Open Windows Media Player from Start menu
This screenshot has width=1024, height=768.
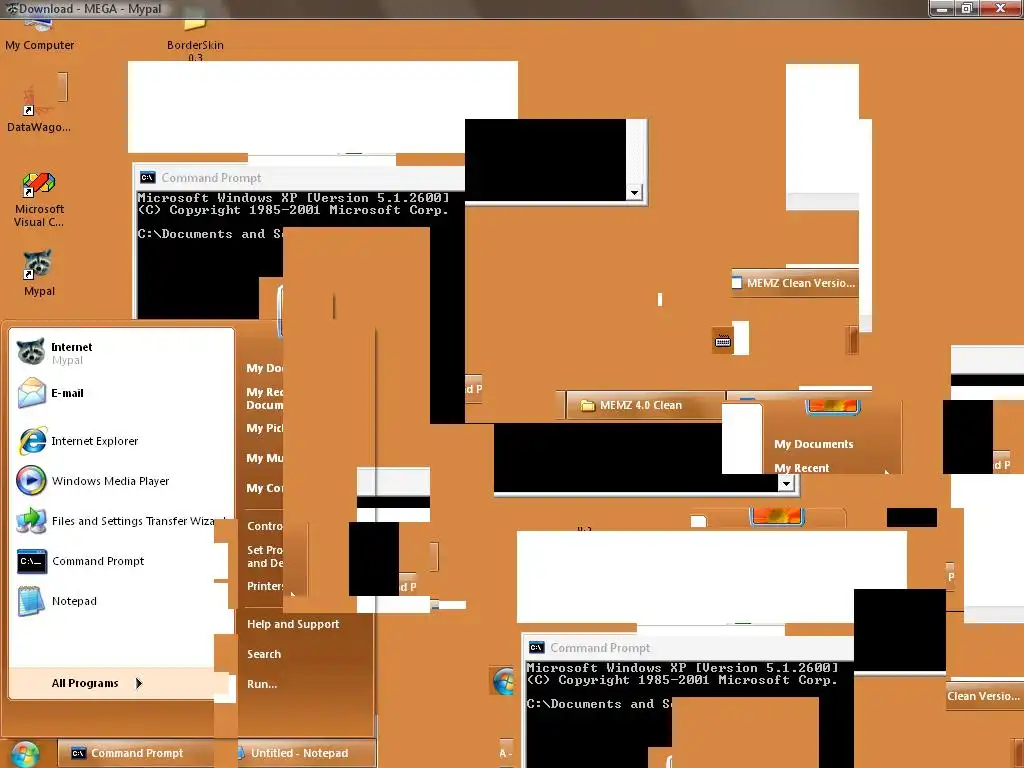110,481
